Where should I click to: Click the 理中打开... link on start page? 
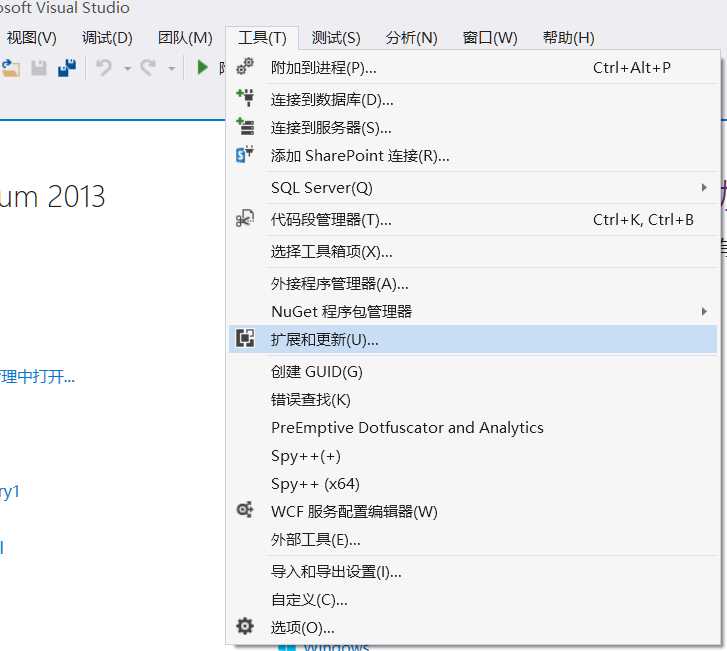(37, 377)
